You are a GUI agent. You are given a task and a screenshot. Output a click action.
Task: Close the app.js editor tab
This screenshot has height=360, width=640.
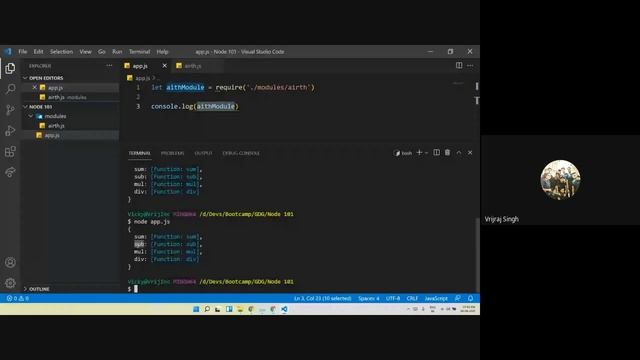click(164, 65)
